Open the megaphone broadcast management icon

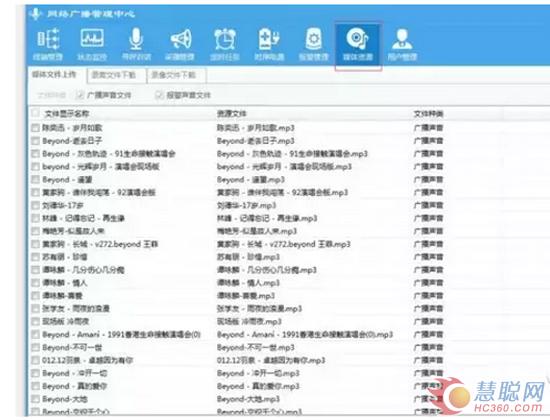point(180,44)
